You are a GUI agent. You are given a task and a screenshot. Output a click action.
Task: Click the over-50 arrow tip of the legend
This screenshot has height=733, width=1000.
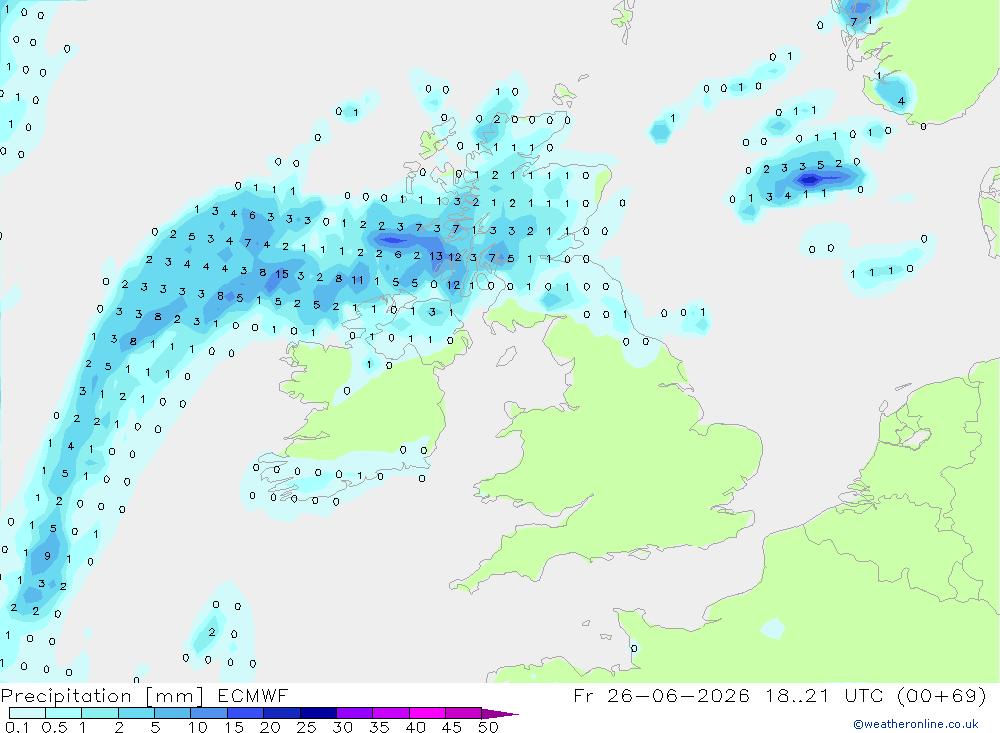click(500, 714)
